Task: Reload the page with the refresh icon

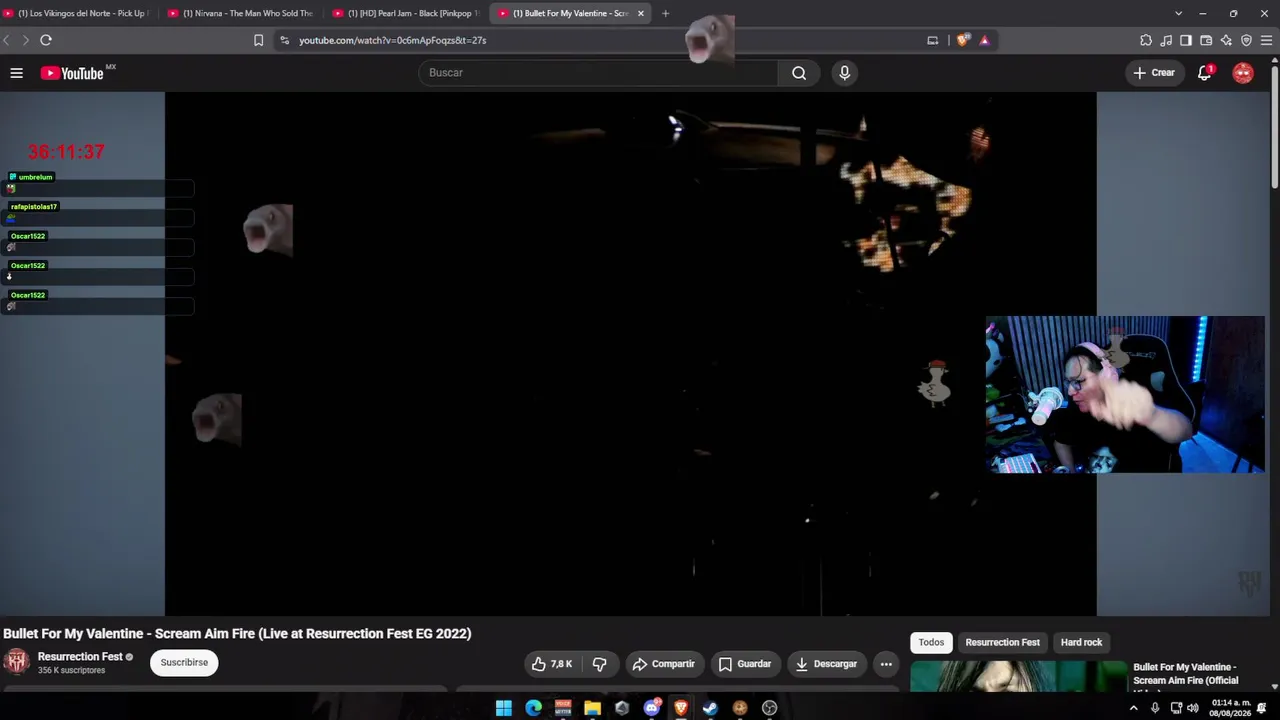Action: [46, 40]
